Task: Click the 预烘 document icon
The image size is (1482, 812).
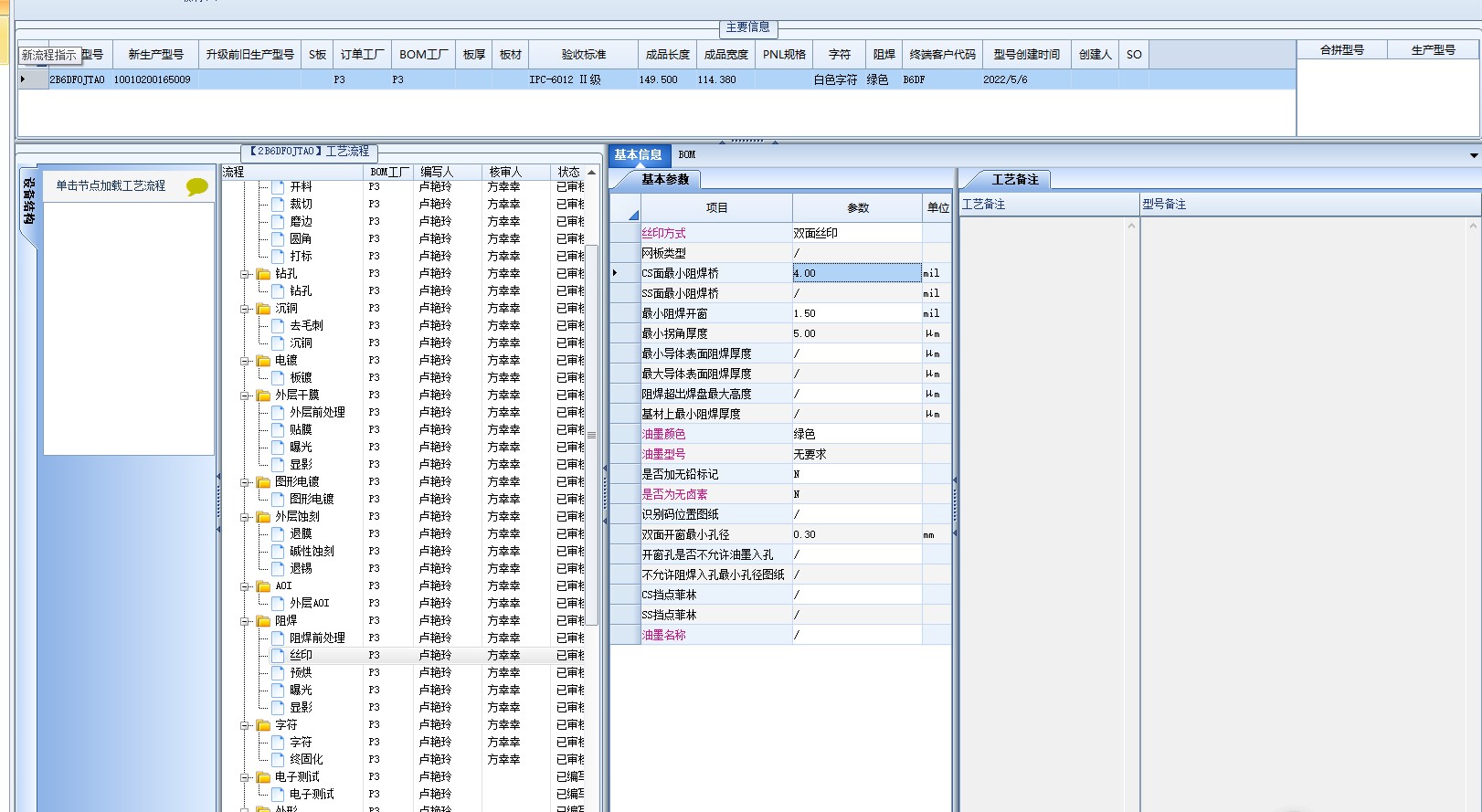Action: 278,672
